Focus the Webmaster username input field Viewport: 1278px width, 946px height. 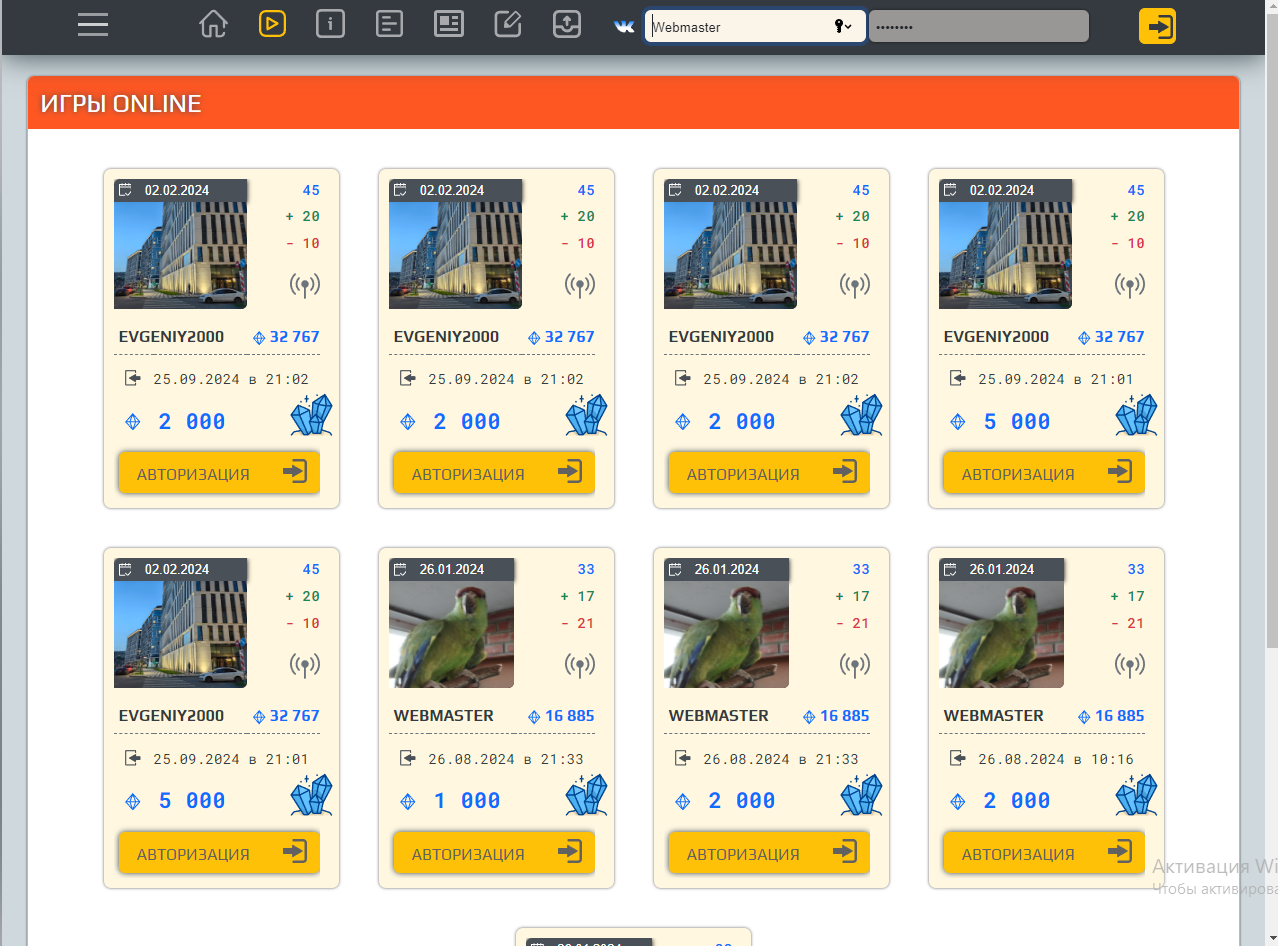[755, 27]
